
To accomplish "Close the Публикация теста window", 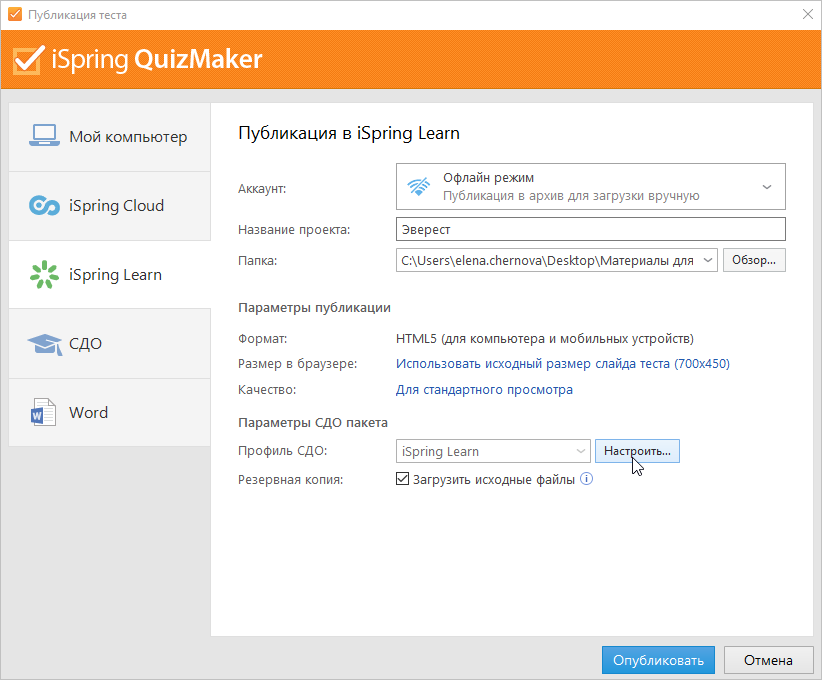I will pos(807,14).
